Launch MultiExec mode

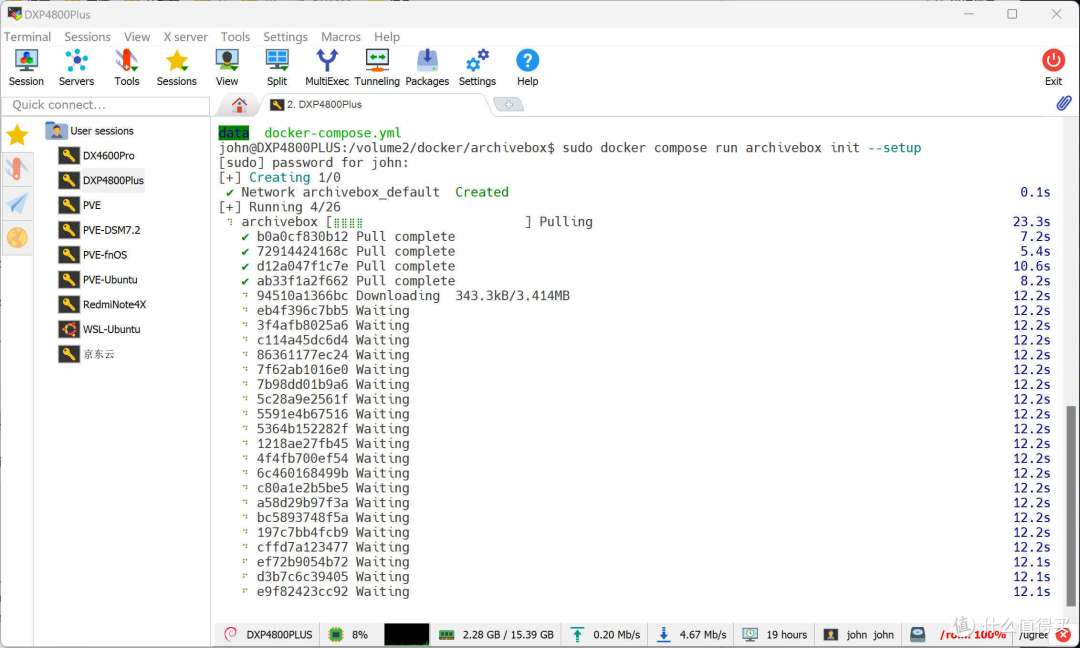tap(327, 67)
